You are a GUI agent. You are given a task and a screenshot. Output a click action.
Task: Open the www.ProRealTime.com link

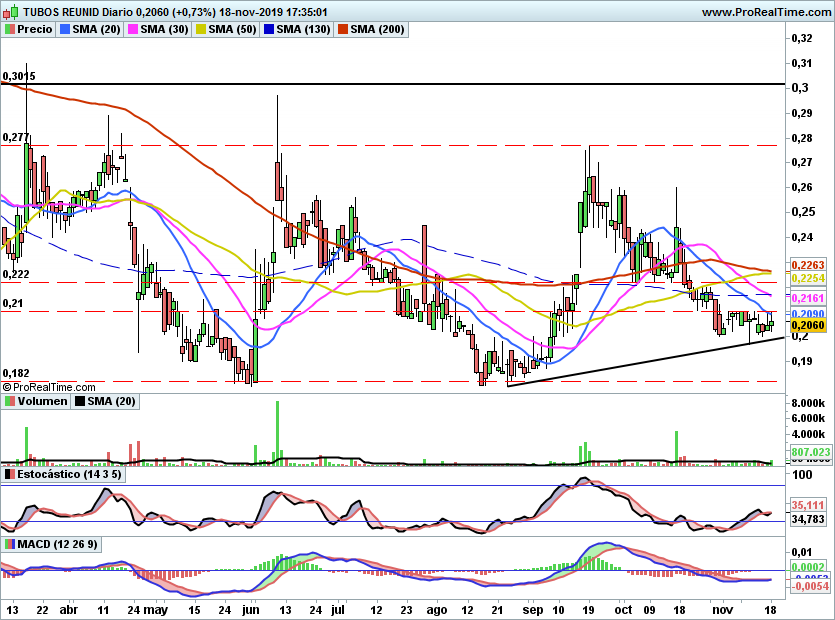[x=765, y=12]
